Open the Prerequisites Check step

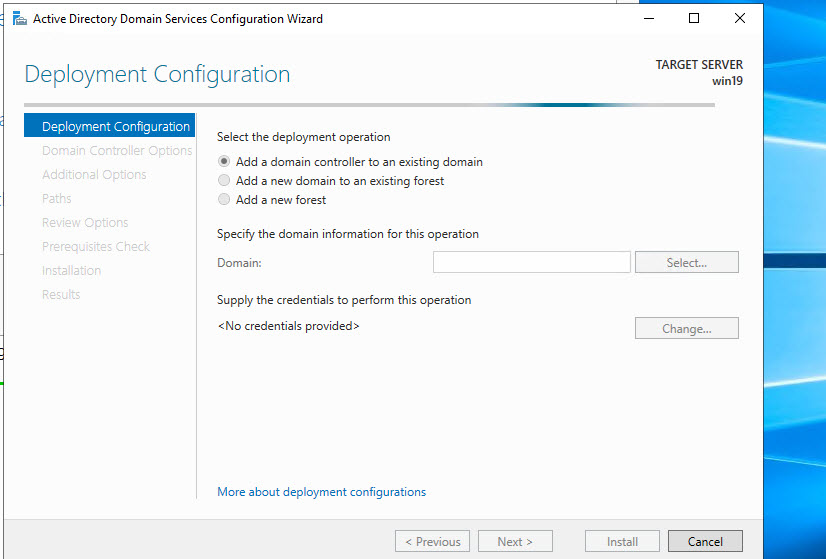pyautogui.click(x=96, y=247)
